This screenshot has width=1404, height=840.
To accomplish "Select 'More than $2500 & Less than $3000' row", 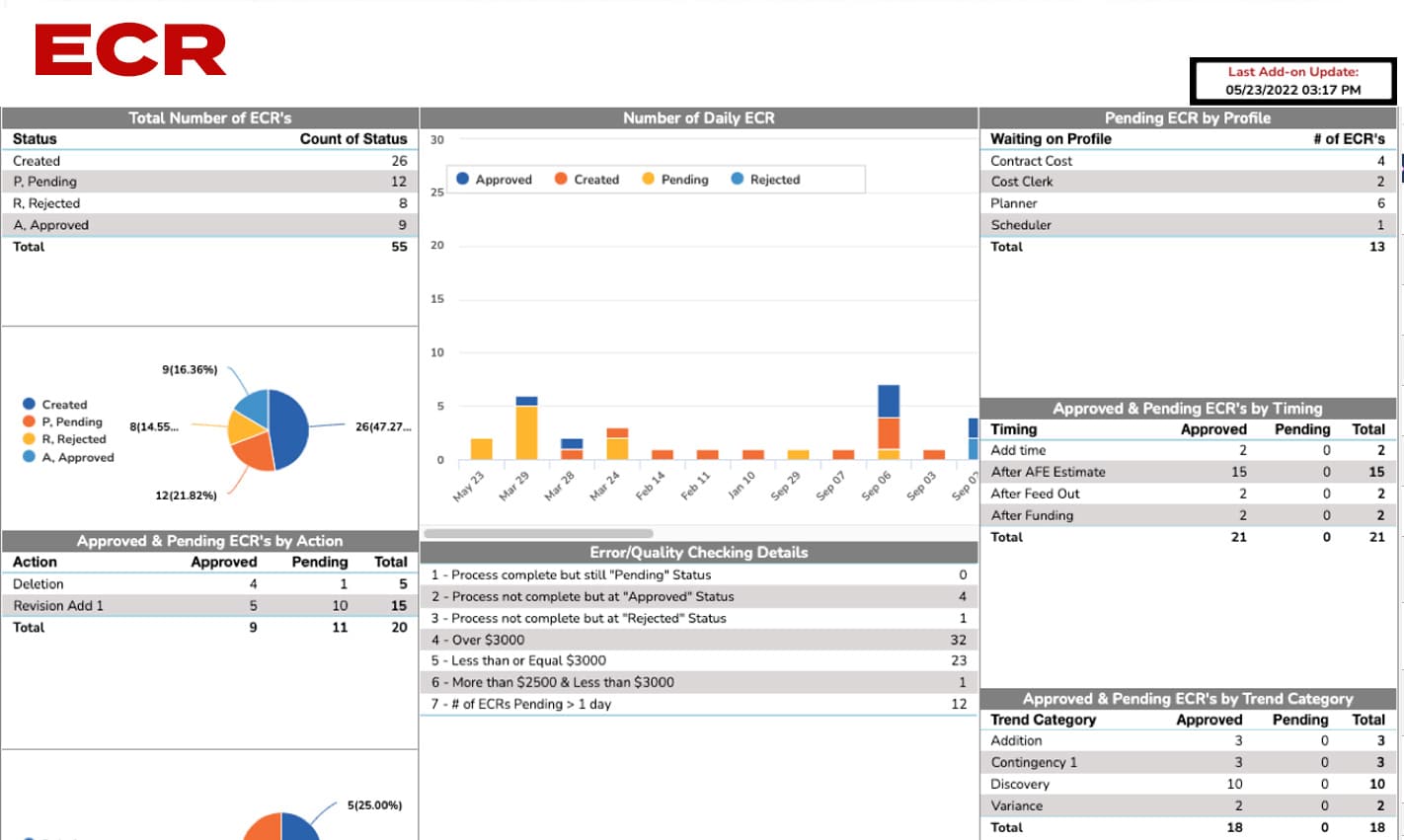I will pos(699,682).
